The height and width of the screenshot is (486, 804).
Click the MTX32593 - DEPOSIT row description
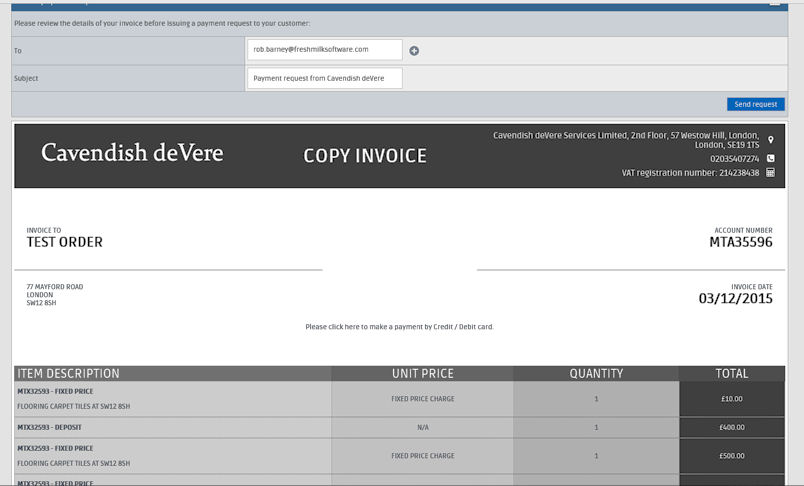[49, 427]
